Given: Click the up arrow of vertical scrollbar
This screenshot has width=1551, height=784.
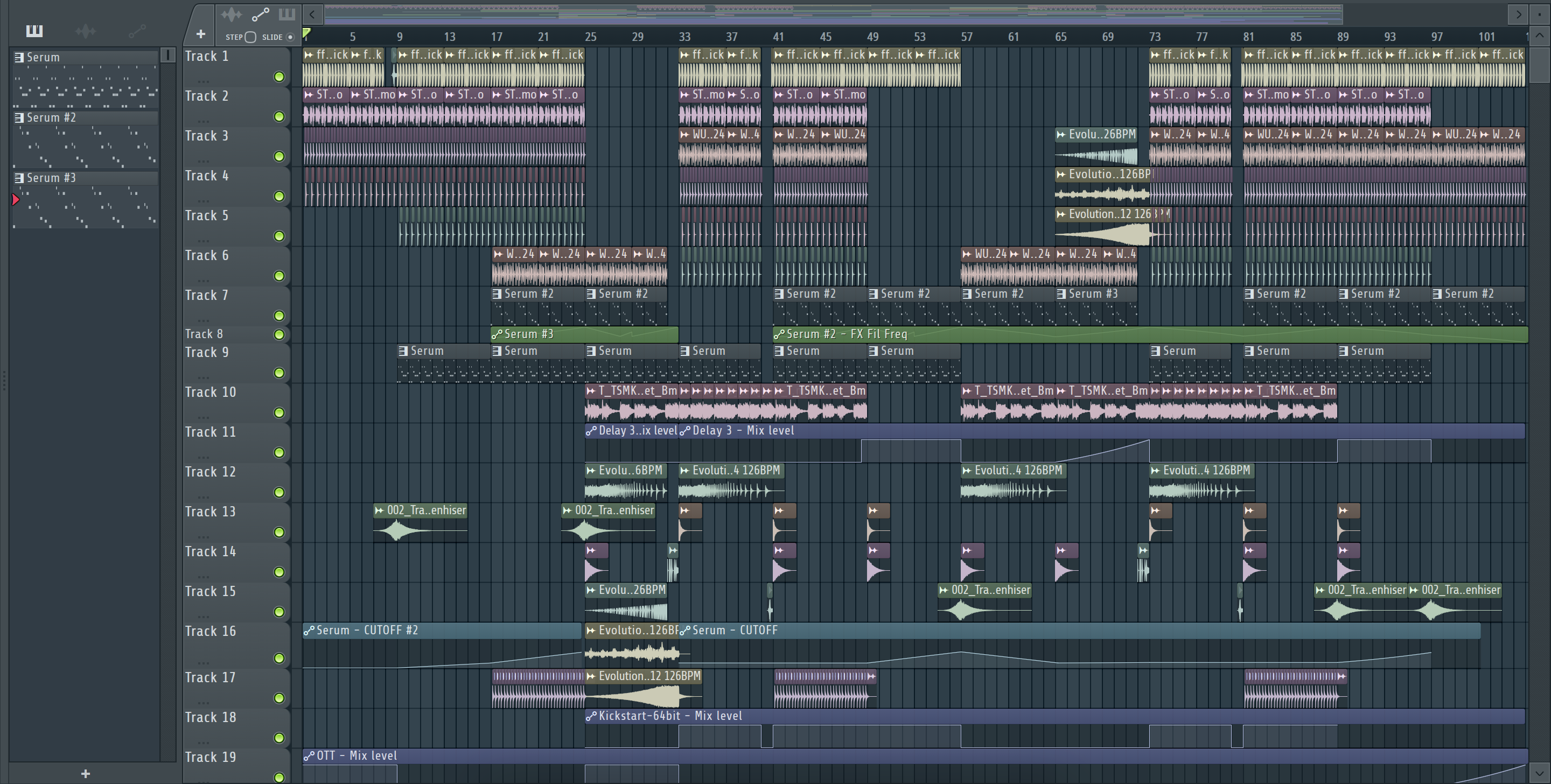Looking at the screenshot, I should (1540, 36).
